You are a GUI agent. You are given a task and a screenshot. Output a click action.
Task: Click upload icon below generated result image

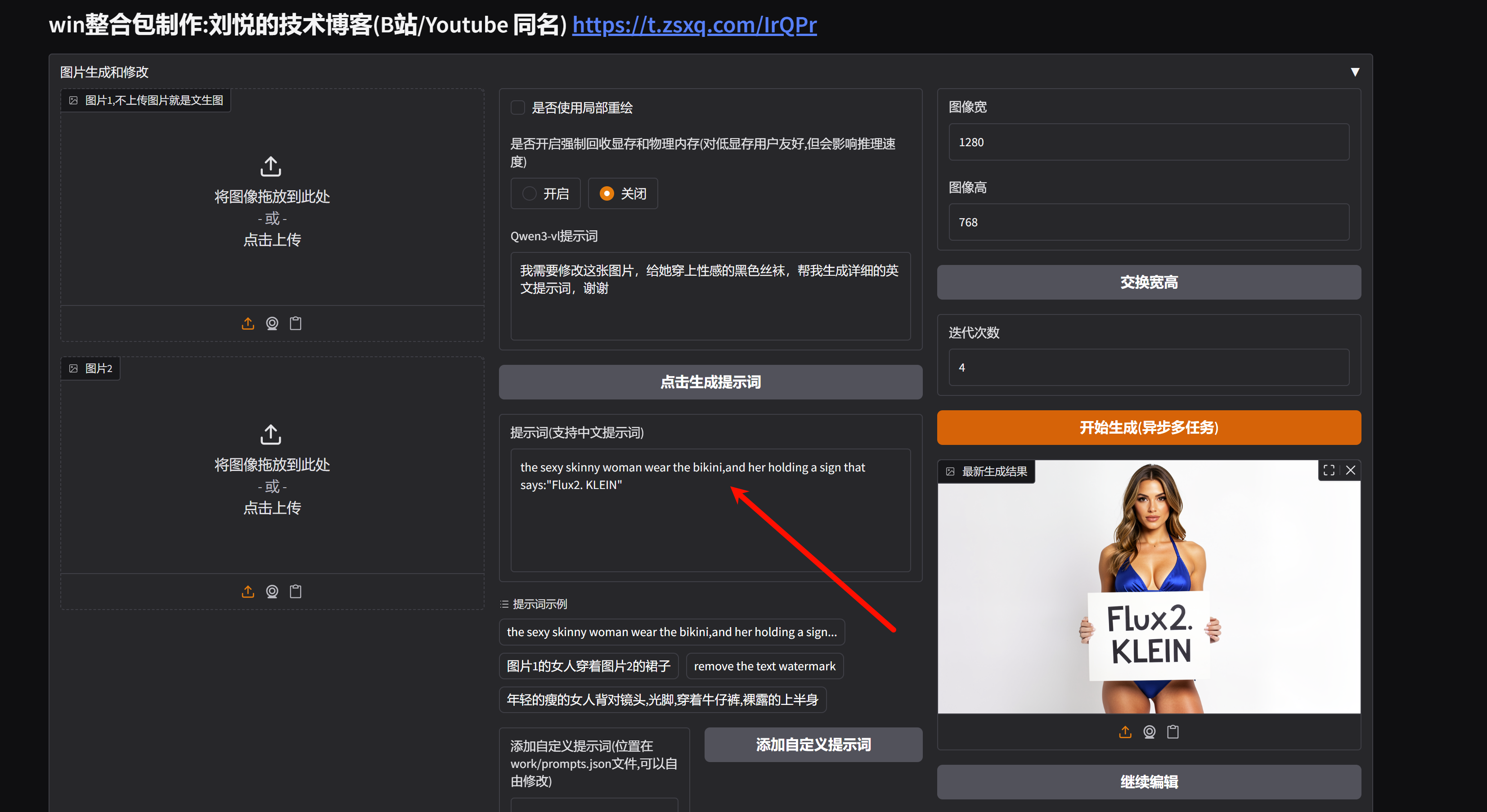click(1125, 732)
